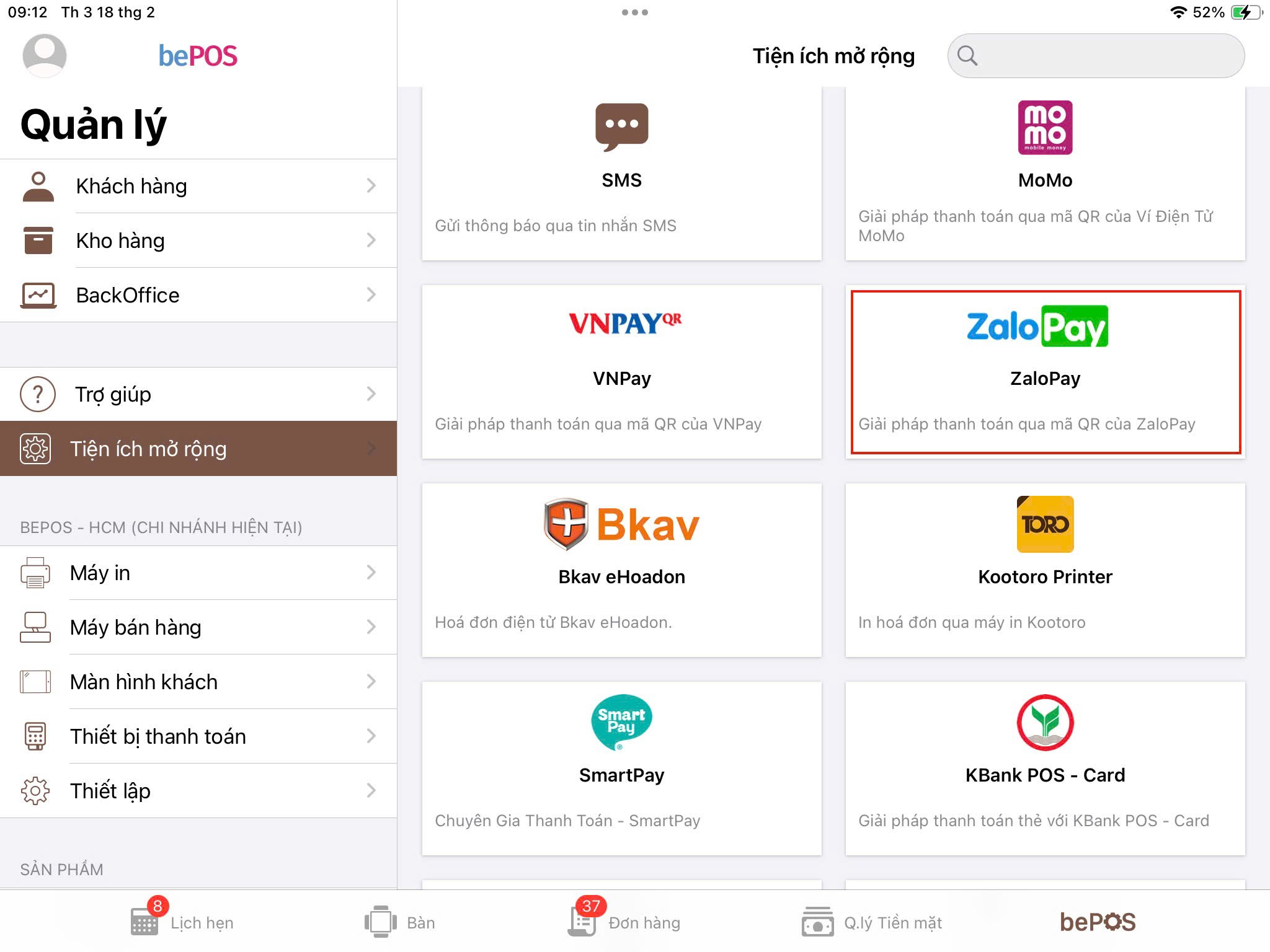Select Thiết bị thanh toán menu item
1270x952 pixels.
click(198, 736)
